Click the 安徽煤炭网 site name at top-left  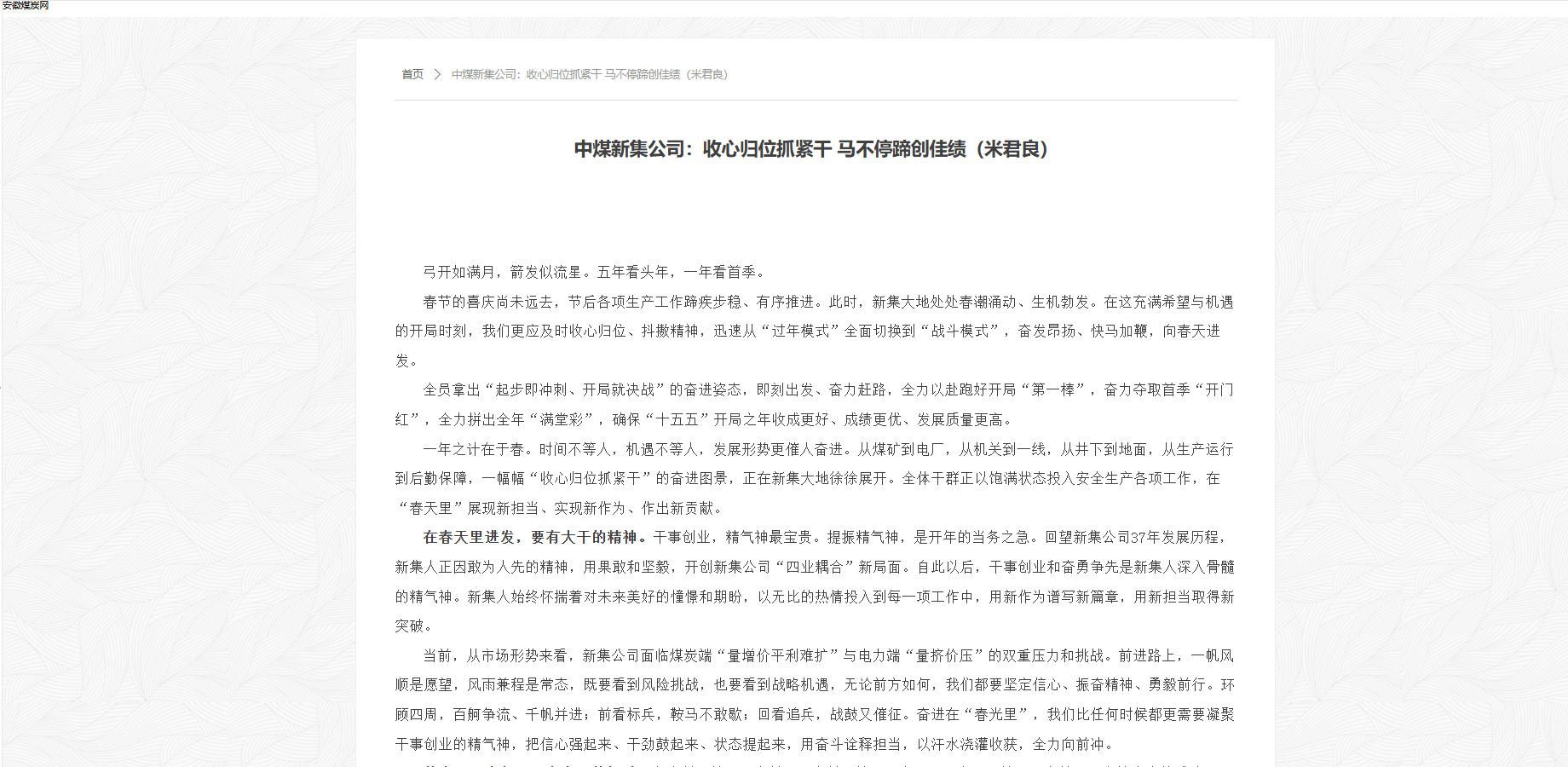click(x=26, y=5)
